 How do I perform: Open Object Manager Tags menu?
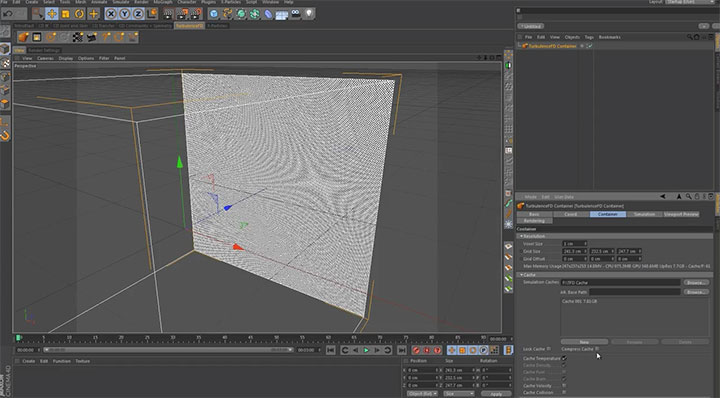click(589, 37)
